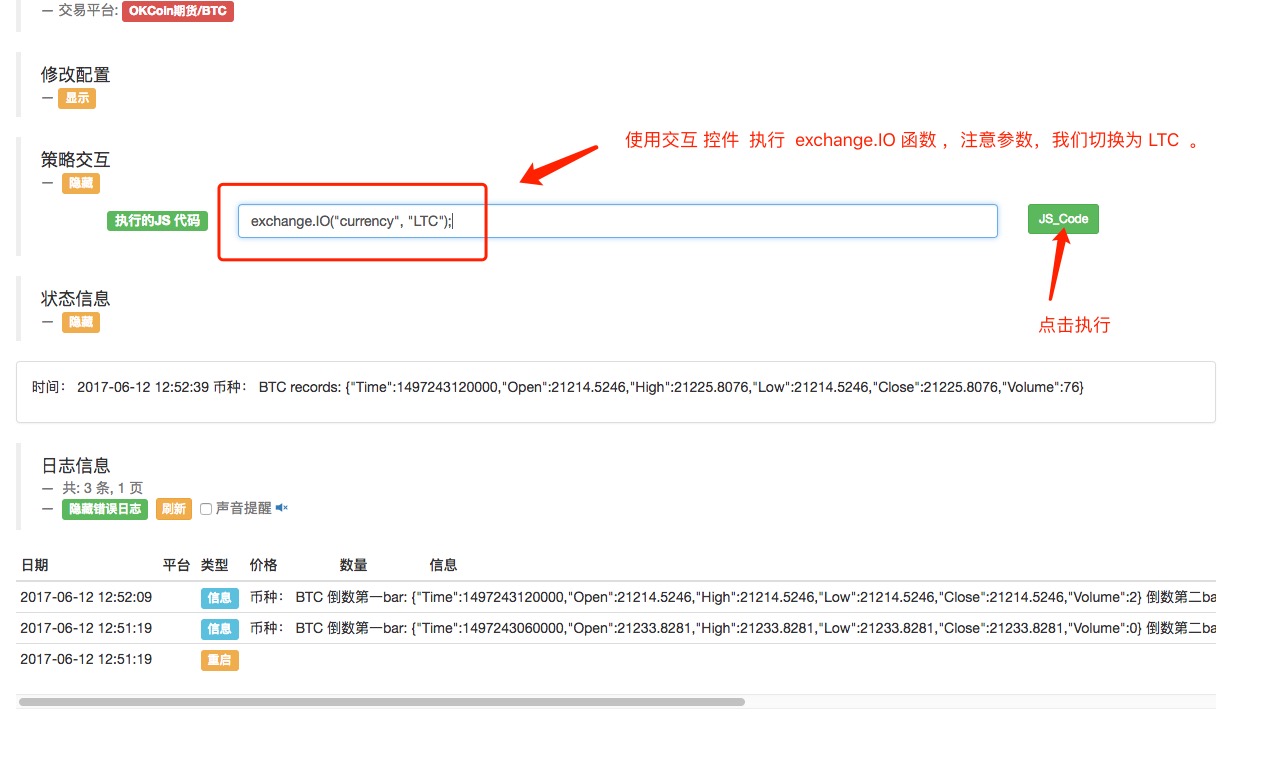Click the log message with Open 21233.8281

pos(733,629)
